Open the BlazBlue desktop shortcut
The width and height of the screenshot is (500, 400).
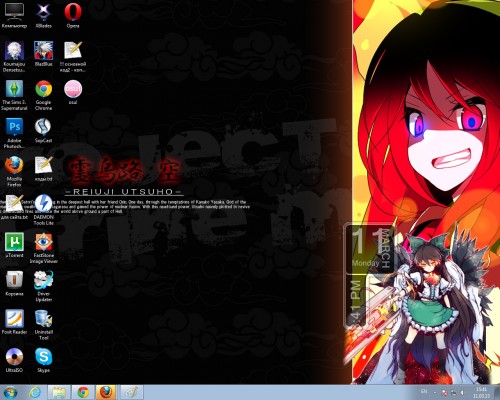(43, 53)
